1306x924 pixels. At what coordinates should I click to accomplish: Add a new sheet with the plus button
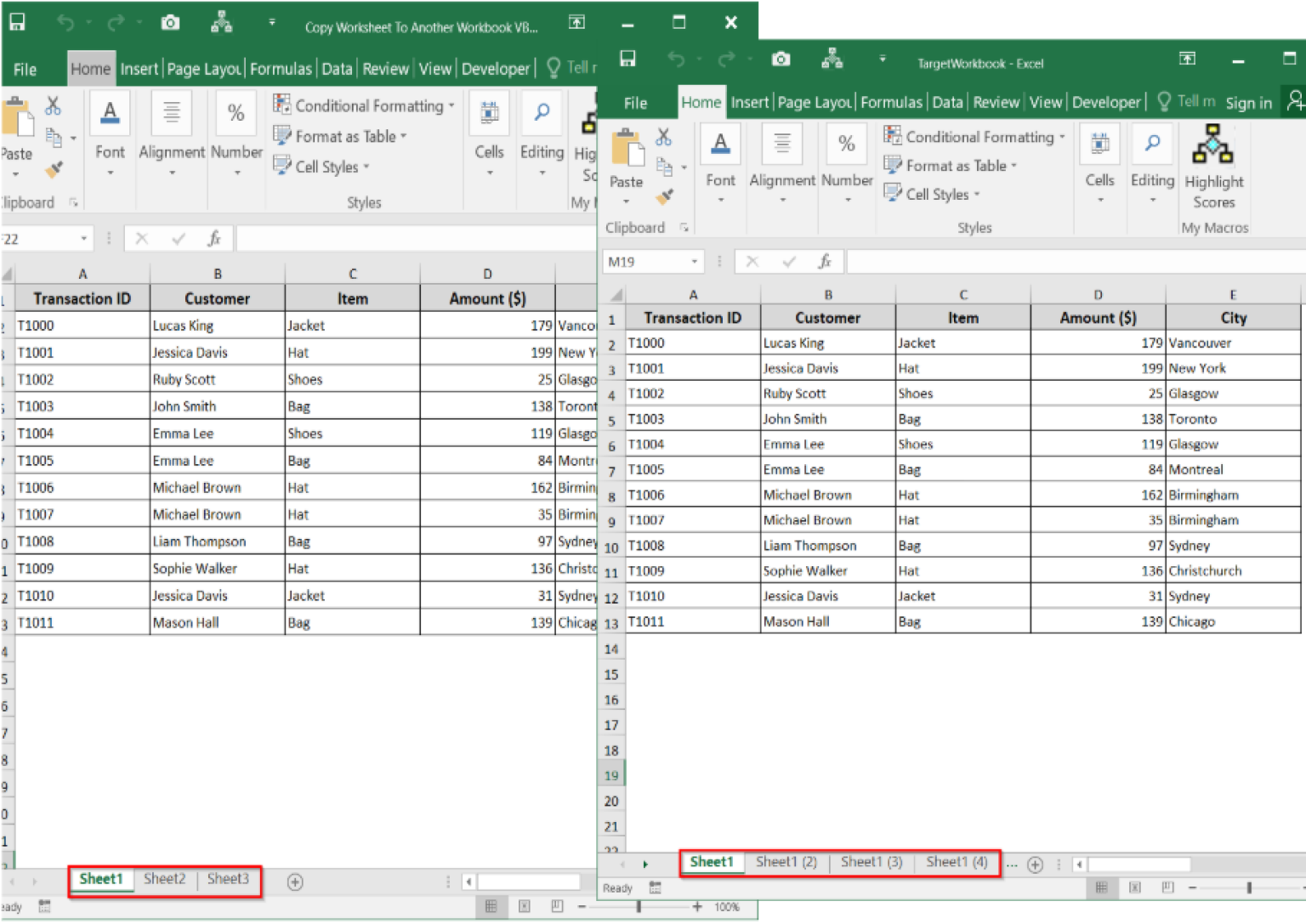[1036, 864]
